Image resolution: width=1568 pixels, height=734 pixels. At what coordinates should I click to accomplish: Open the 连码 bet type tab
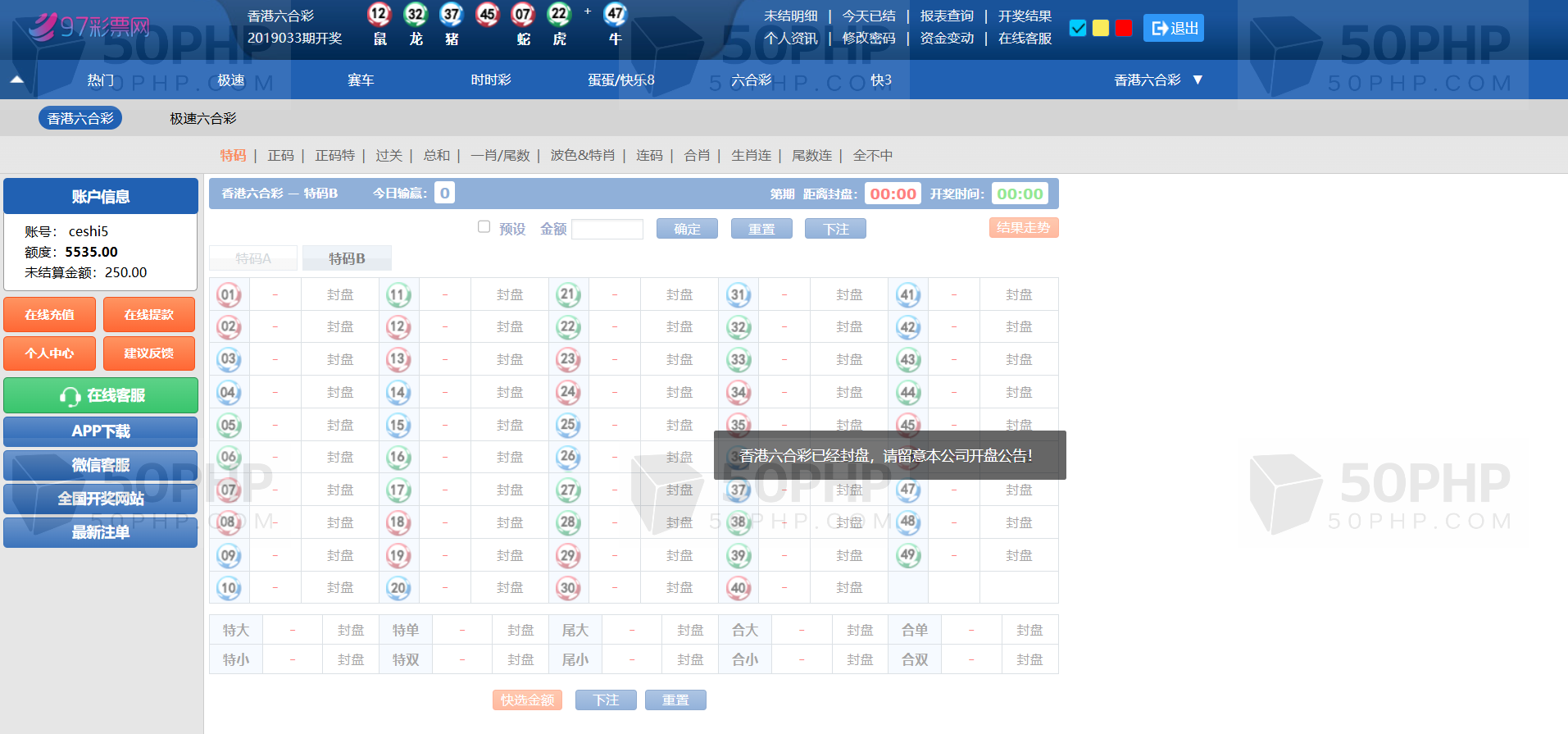[649, 155]
